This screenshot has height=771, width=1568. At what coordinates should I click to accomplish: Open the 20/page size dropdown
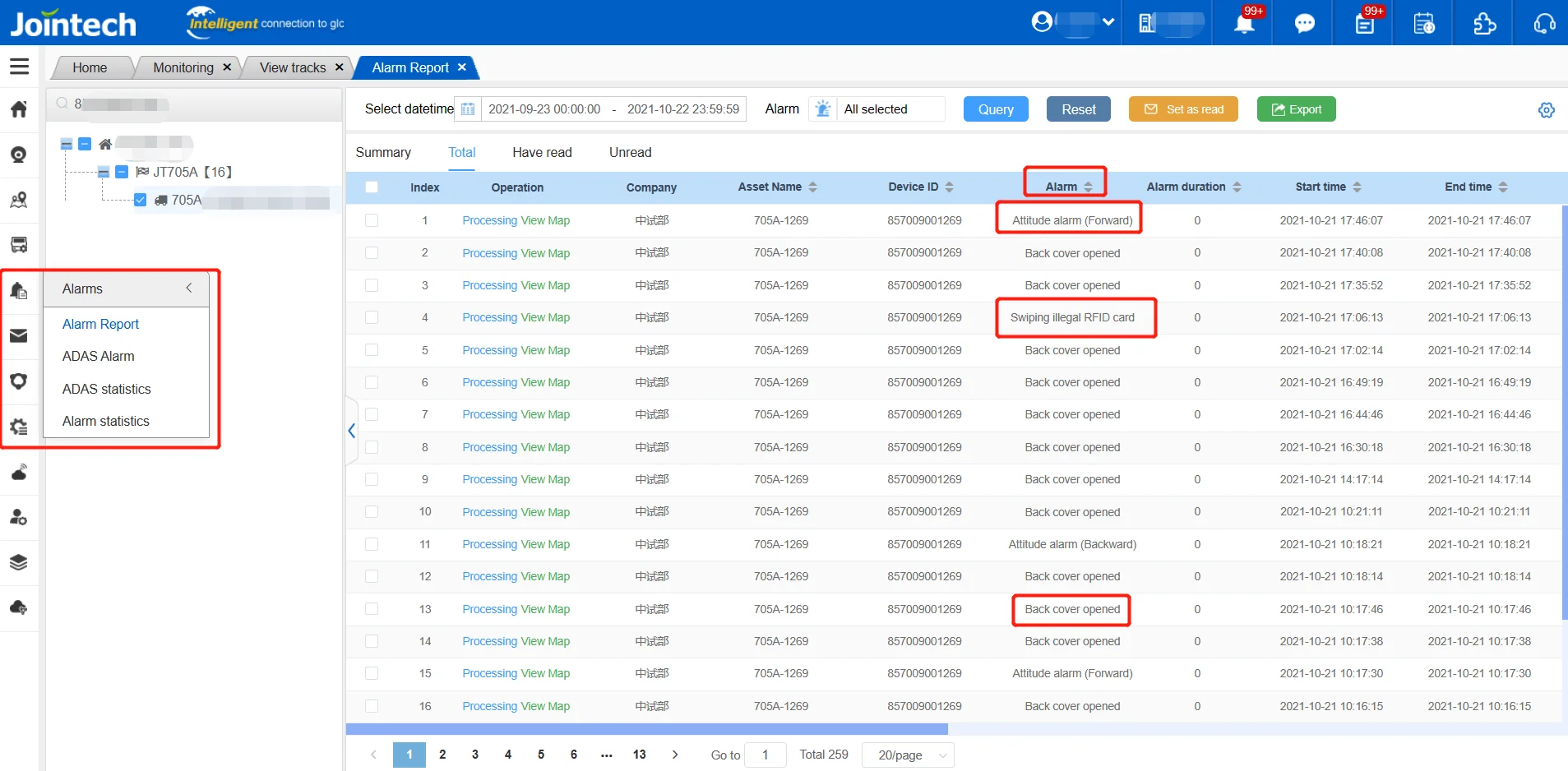click(908, 755)
